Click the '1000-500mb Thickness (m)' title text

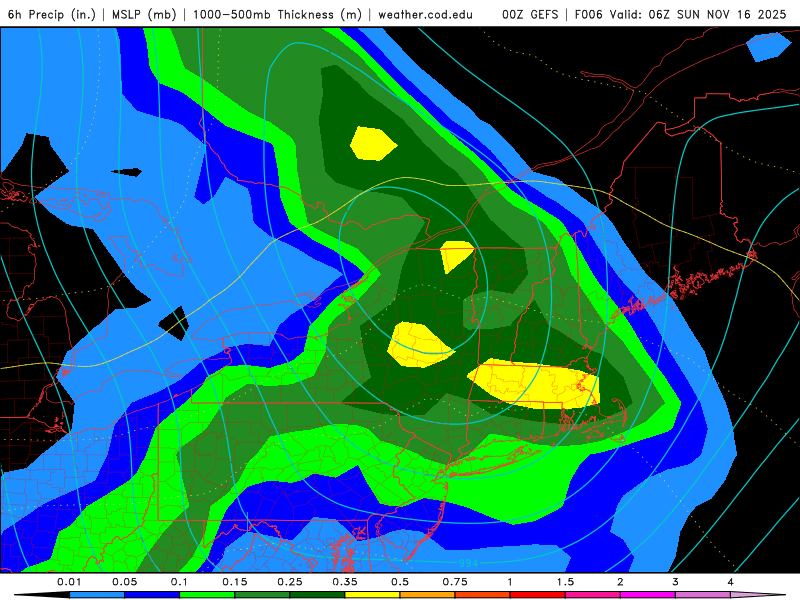click(277, 14)
